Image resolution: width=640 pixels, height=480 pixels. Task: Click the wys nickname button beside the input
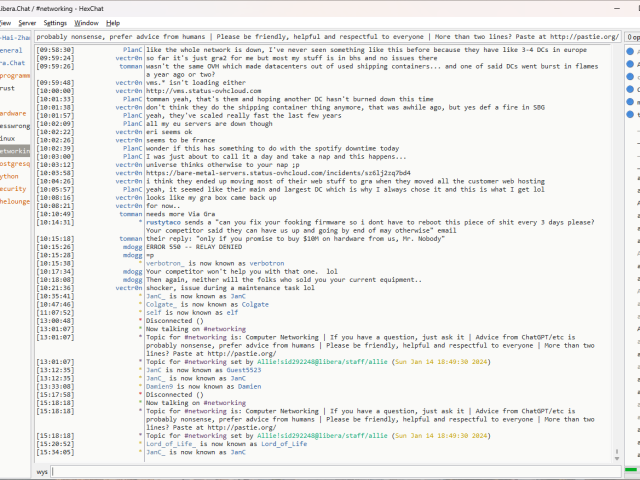tap(42, 471)
